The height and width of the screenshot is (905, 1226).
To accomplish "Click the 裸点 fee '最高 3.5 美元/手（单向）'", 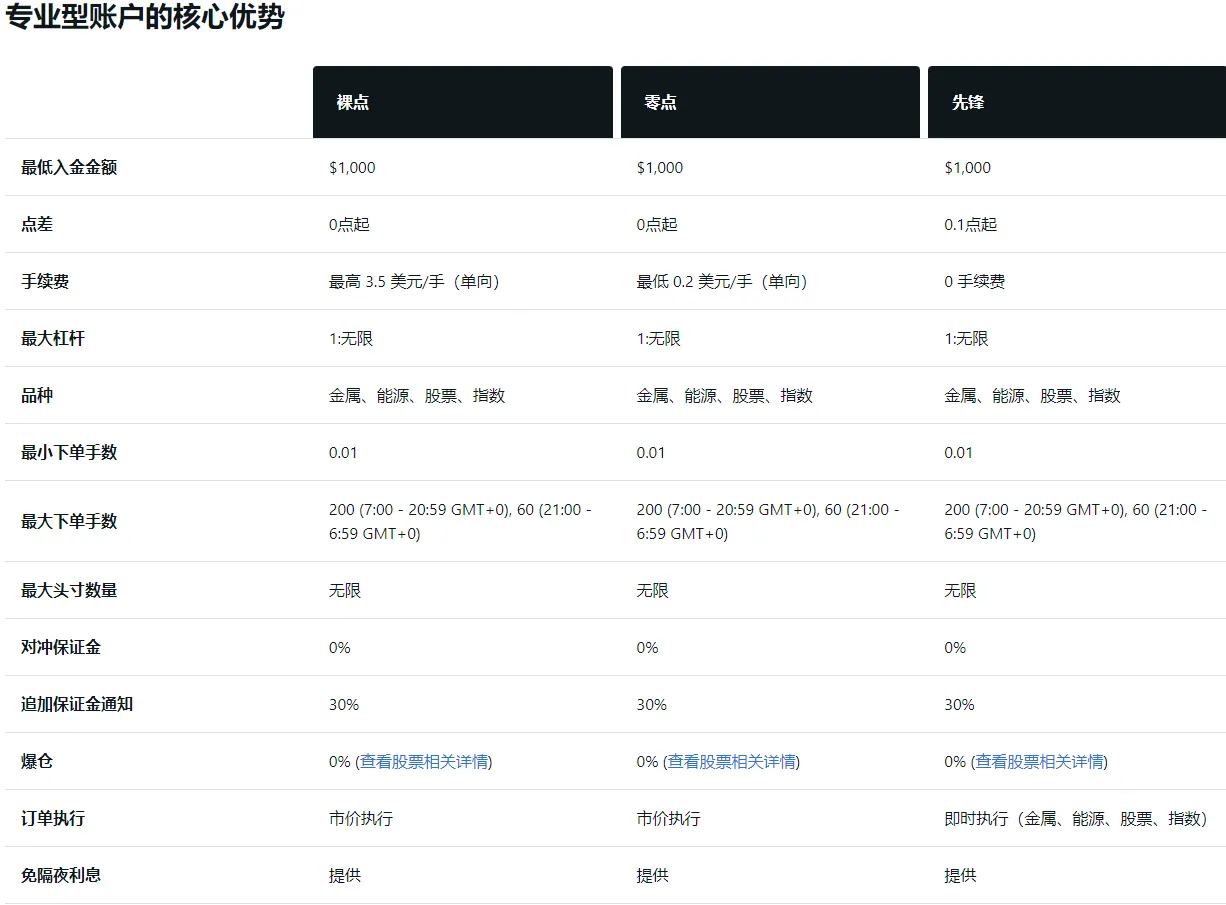I will point(414,281).
